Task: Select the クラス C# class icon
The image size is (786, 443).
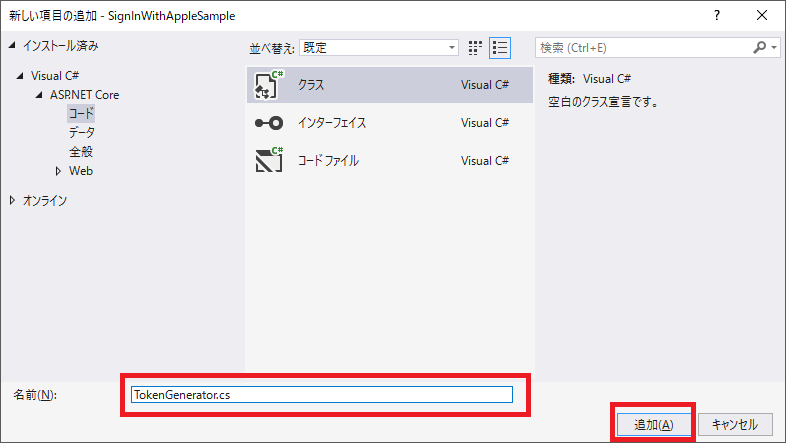Action: (x=269, y=85)
